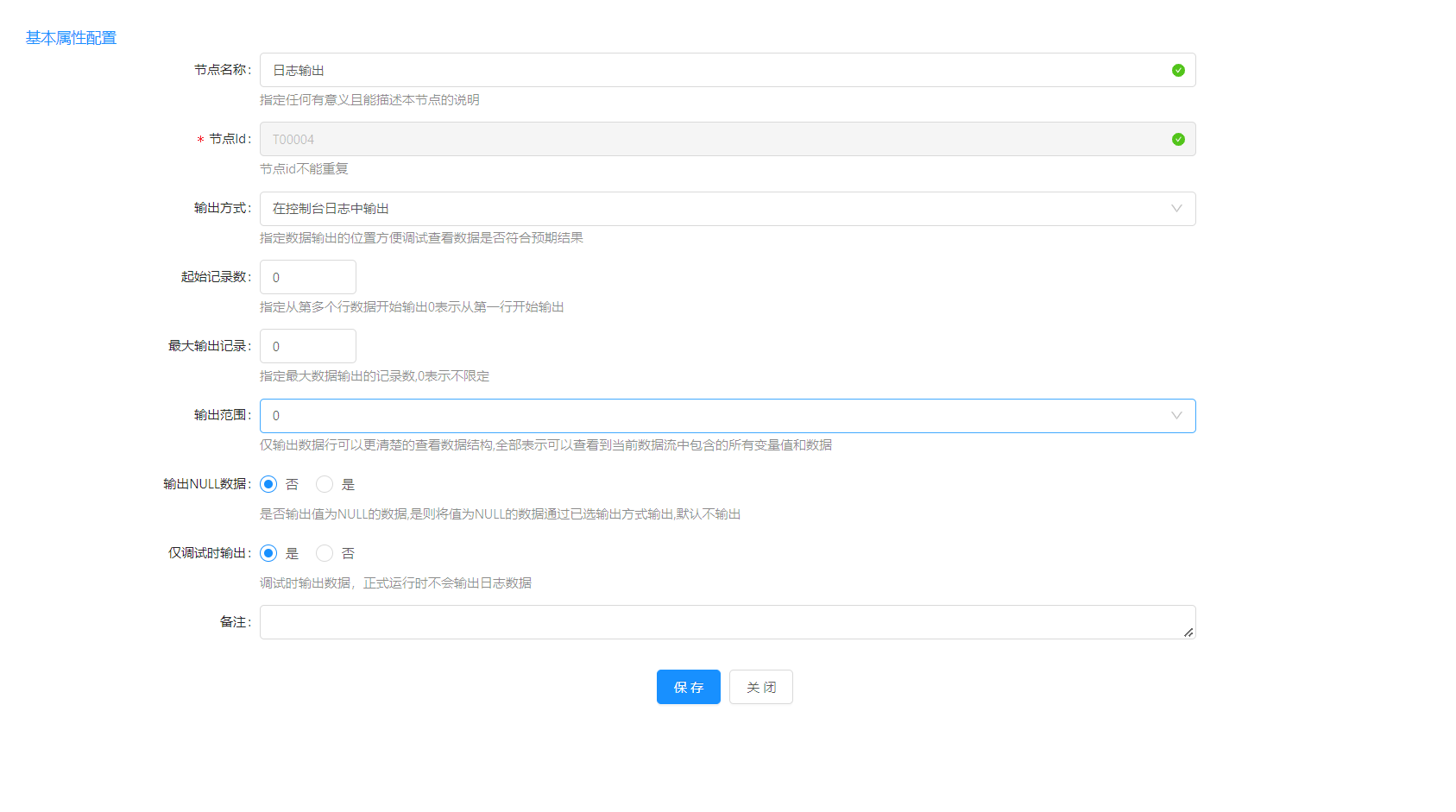Choose 否 for 仅调试时输出
Image resolution: width=1456 pixels, height=812 pixels.
click(325, 553)
